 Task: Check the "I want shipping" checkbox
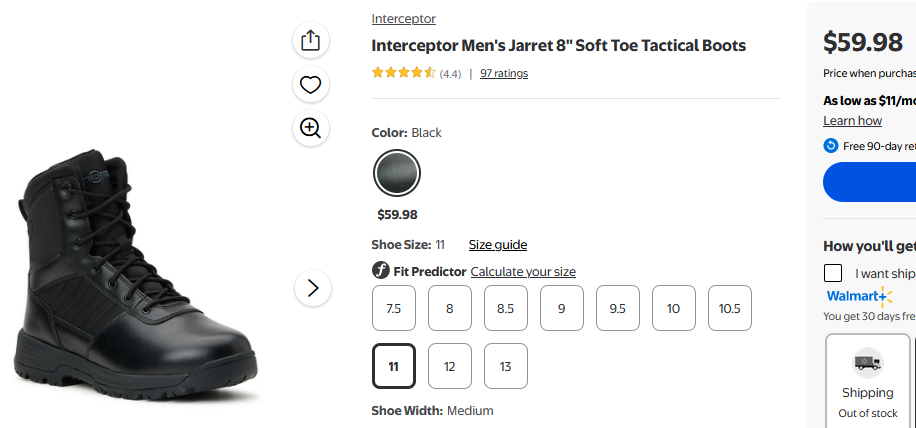[833, 273]
